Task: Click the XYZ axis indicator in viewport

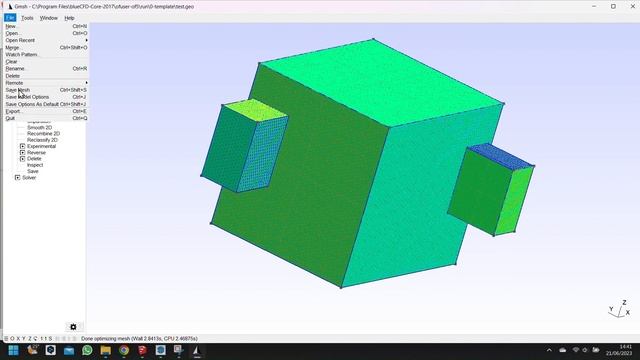Action: (620, 310)
